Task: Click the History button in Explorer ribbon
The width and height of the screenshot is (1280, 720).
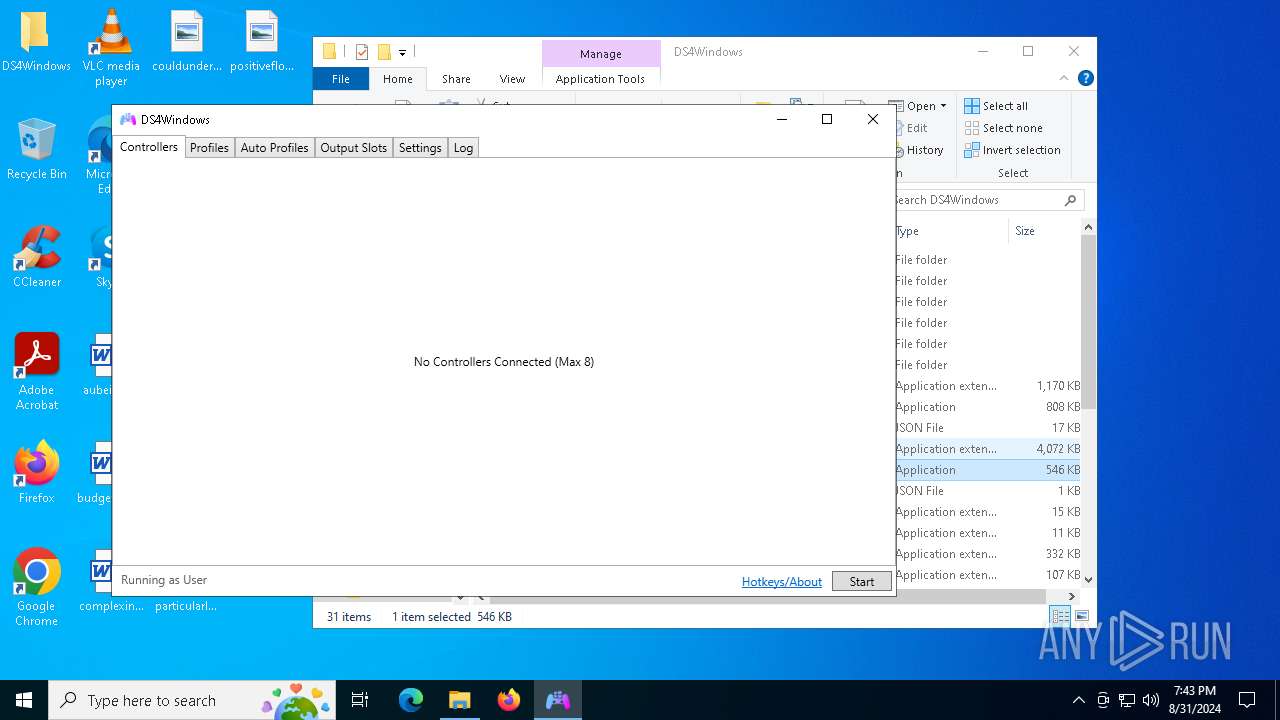Action: 917,150
